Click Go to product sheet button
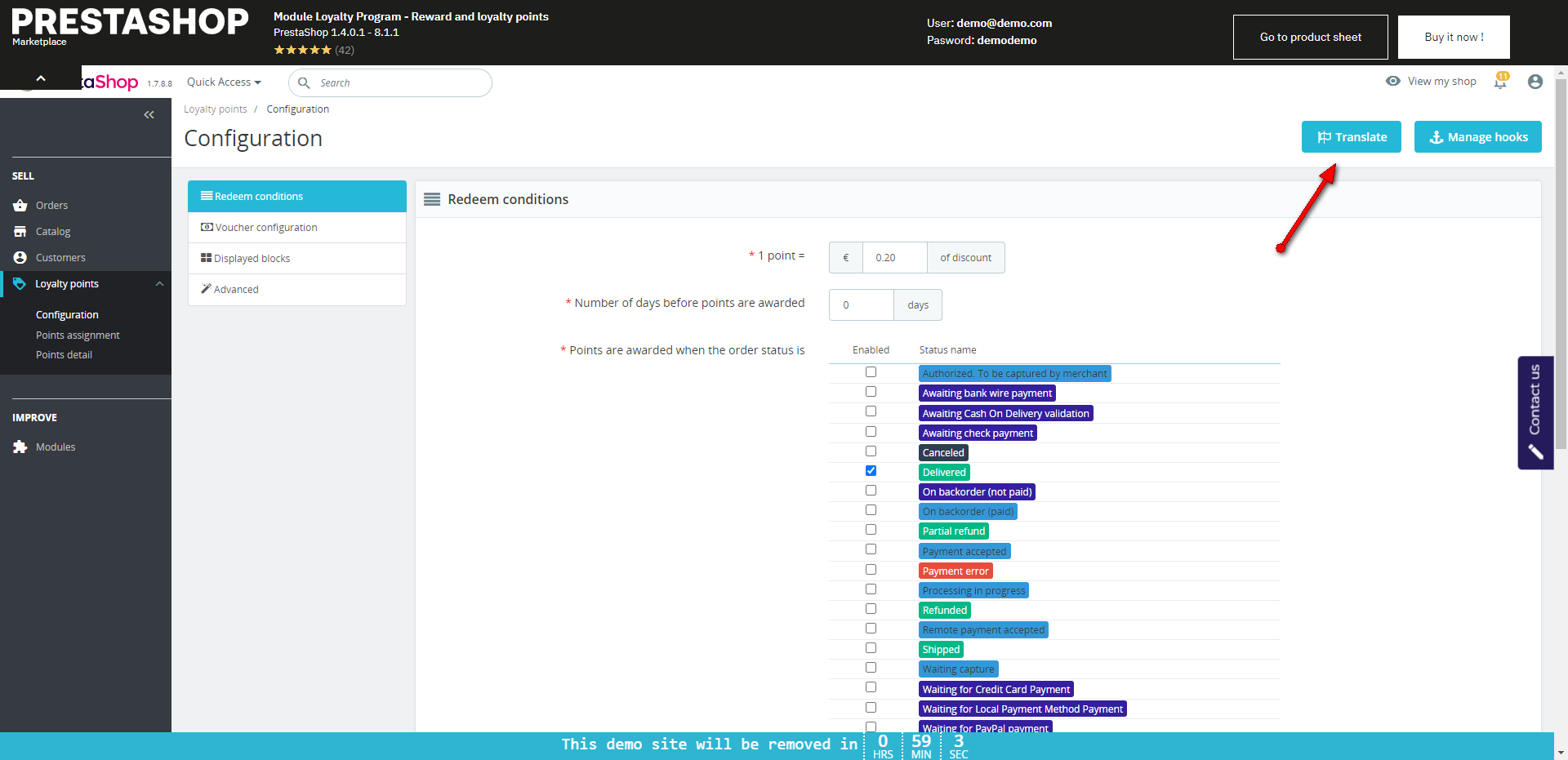This screenshot has height=760, width=1568. click(x=1311, y=37)
